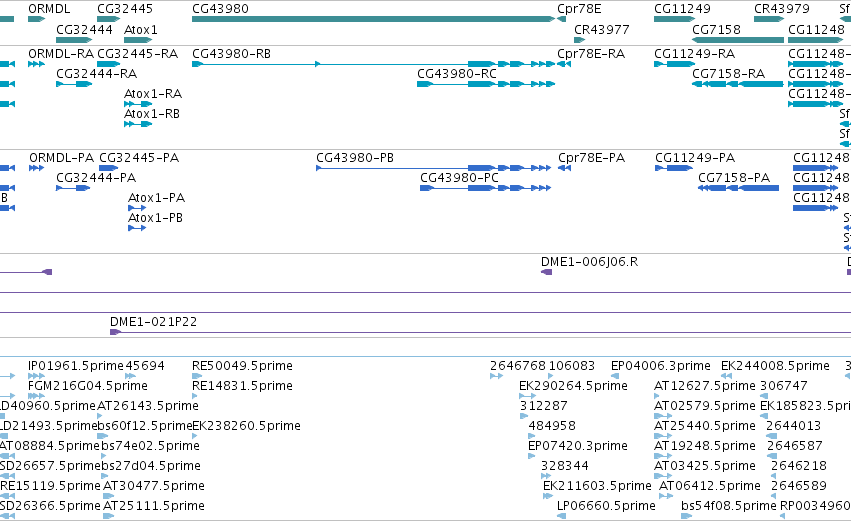Click the CG43980-PB protein label
This screenshot has height=521, width=851.
(355, 158)
